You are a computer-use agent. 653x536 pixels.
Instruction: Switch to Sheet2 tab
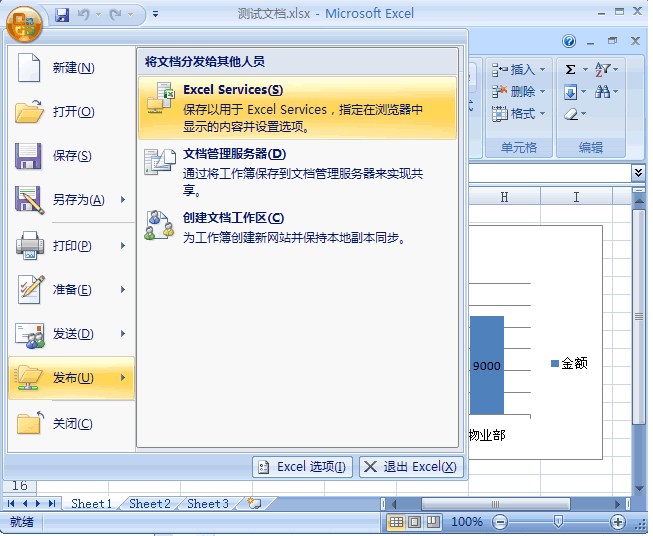click(x=150, y=504)
